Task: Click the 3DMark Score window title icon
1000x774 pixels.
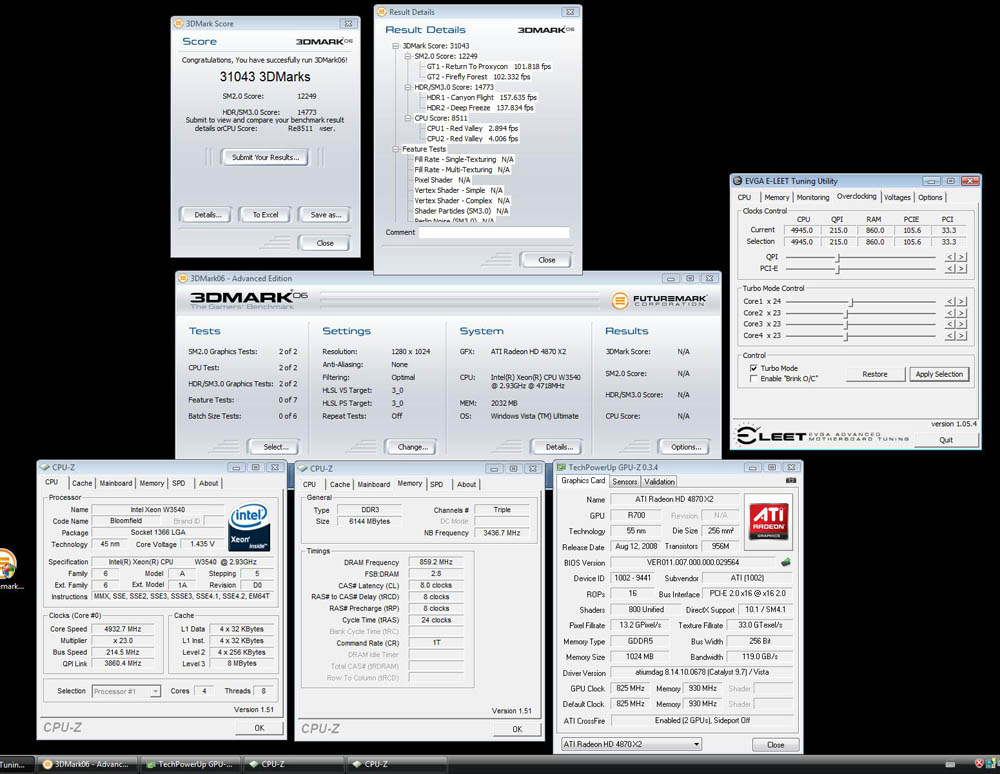Action: pyautogui.click(x=179, y=24)
